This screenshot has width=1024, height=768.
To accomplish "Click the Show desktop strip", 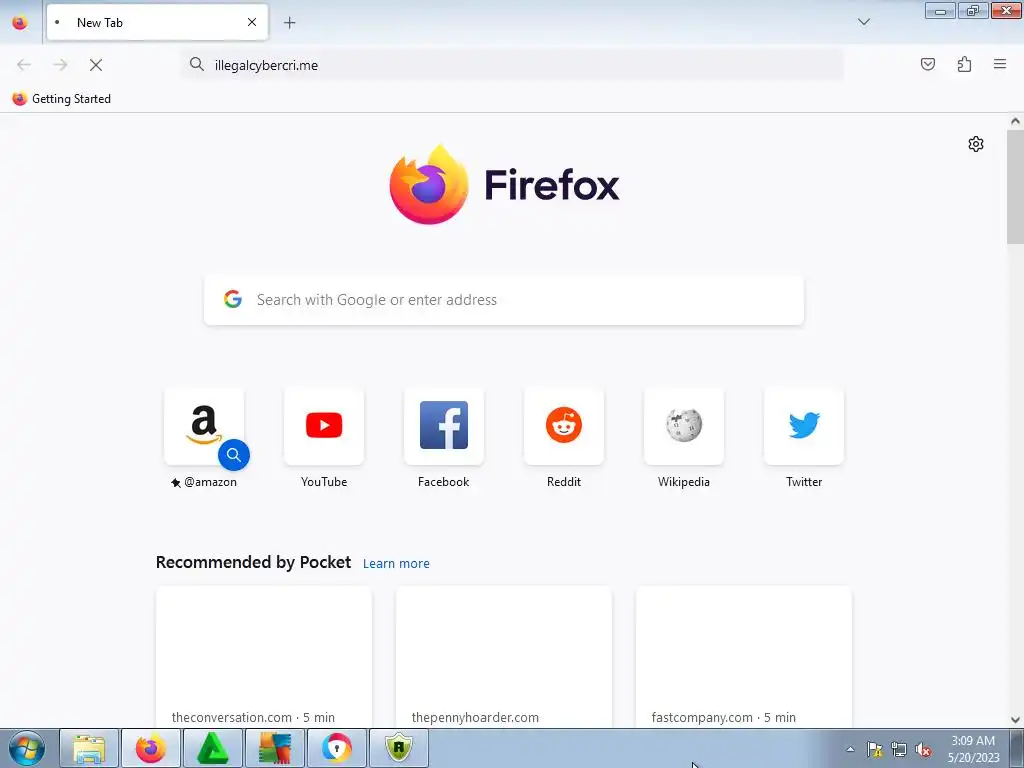I will [x=1017, y=748].
